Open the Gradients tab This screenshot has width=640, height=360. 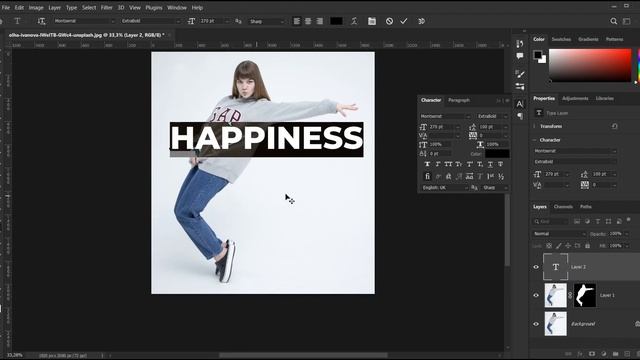pyautogui.click(x=588, y=39)
